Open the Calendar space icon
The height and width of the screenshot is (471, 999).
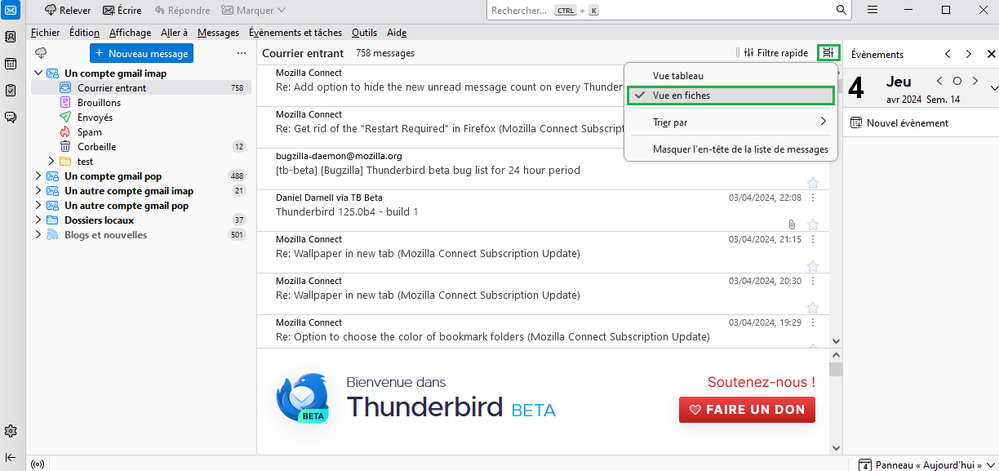tap(10, 64)
